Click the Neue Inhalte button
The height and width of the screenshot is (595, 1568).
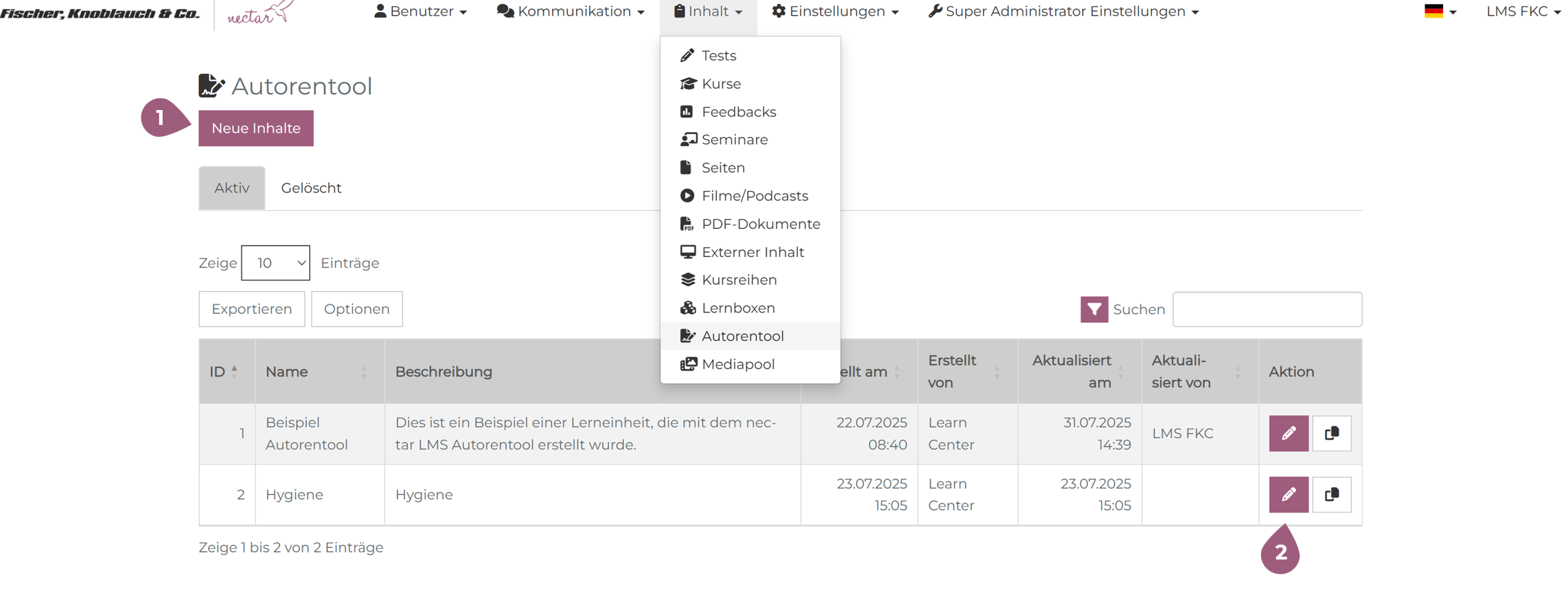click(256, 129)
